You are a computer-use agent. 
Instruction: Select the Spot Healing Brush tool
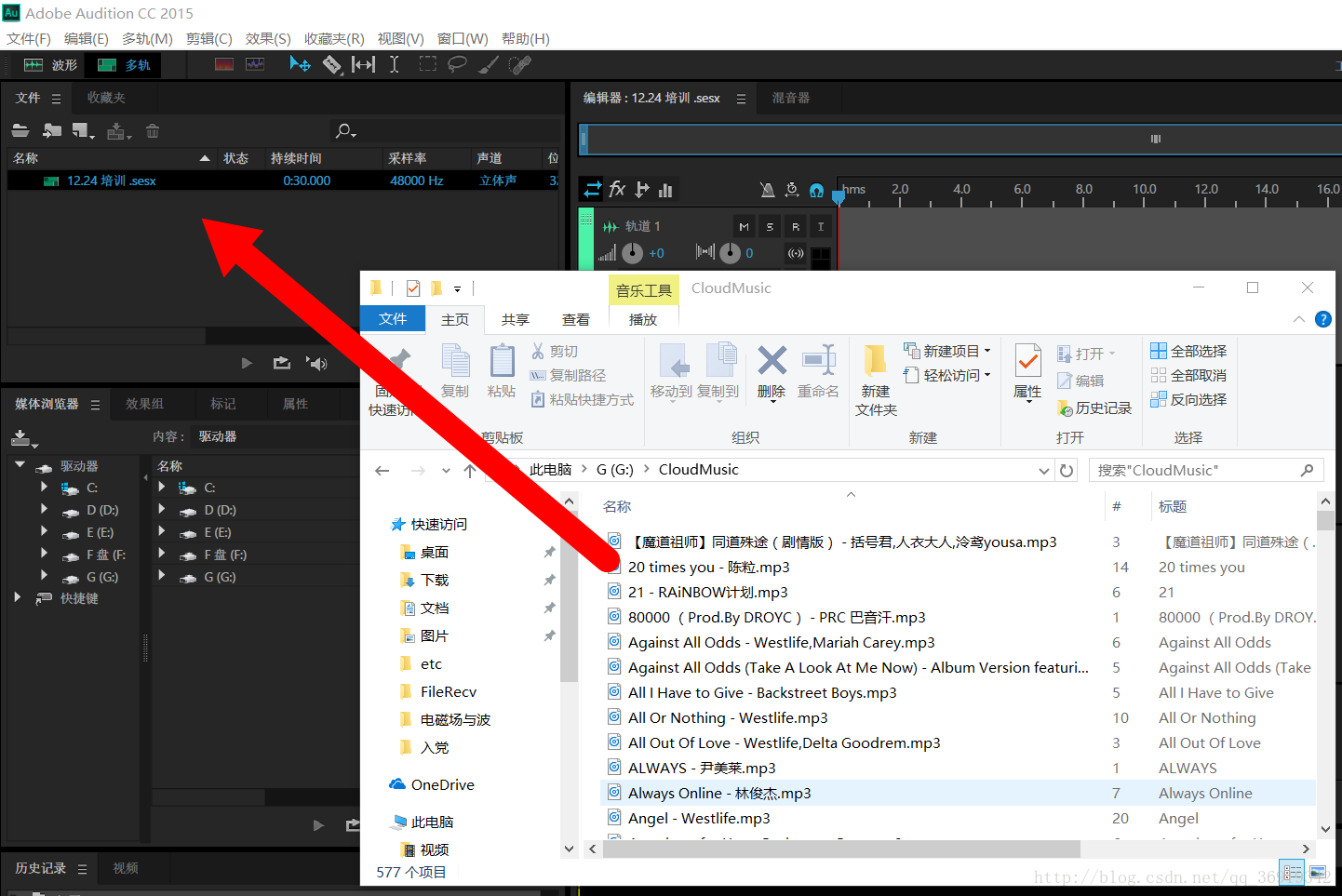click(x=520, y=64)
